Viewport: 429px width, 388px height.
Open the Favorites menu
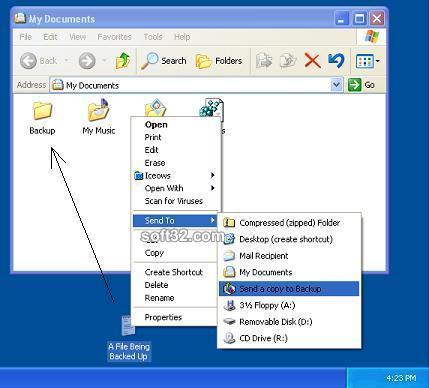click(x=114, y=37)
